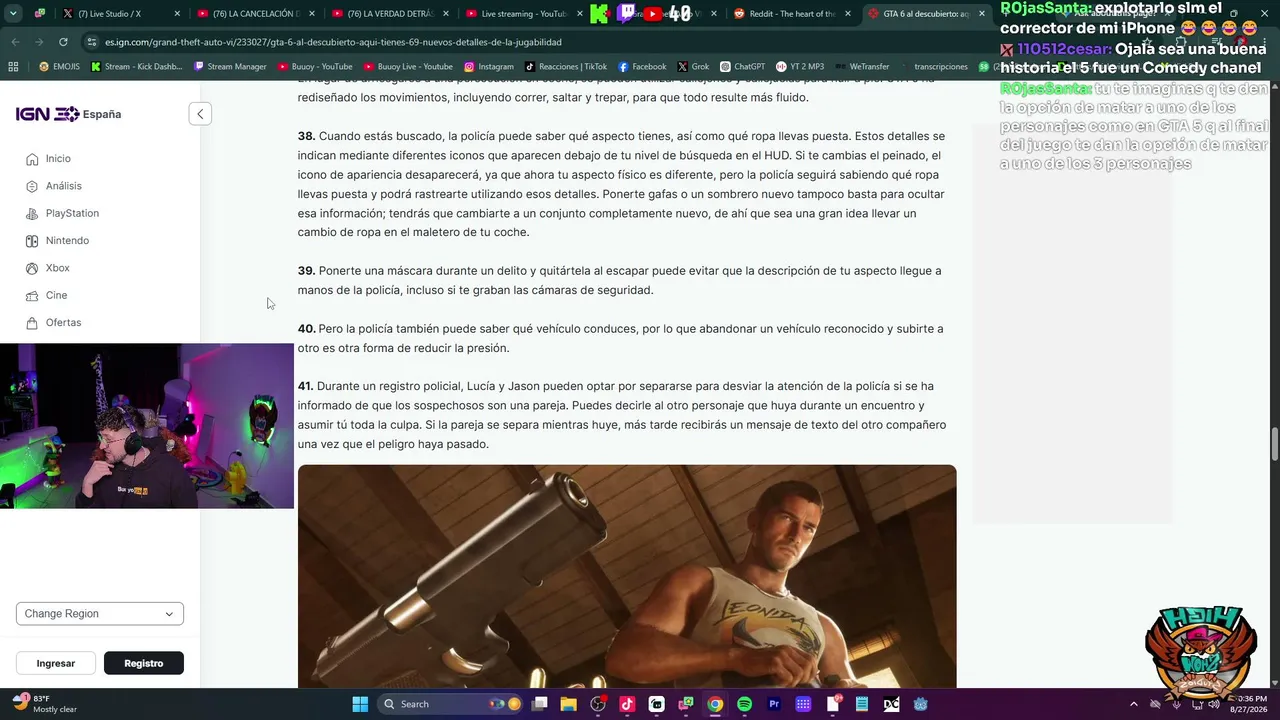Close the Live Studio / X tab

click(177, 14)
